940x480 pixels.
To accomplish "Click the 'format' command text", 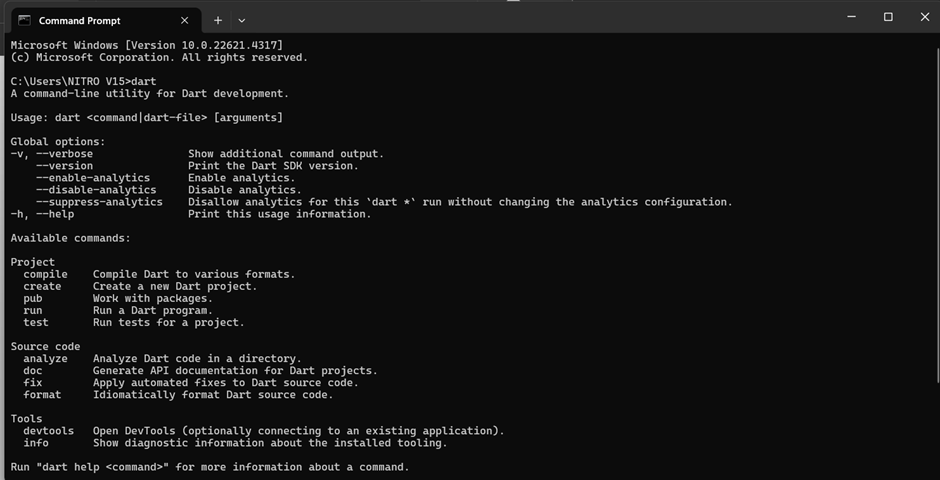I will (x=42, y=395).
